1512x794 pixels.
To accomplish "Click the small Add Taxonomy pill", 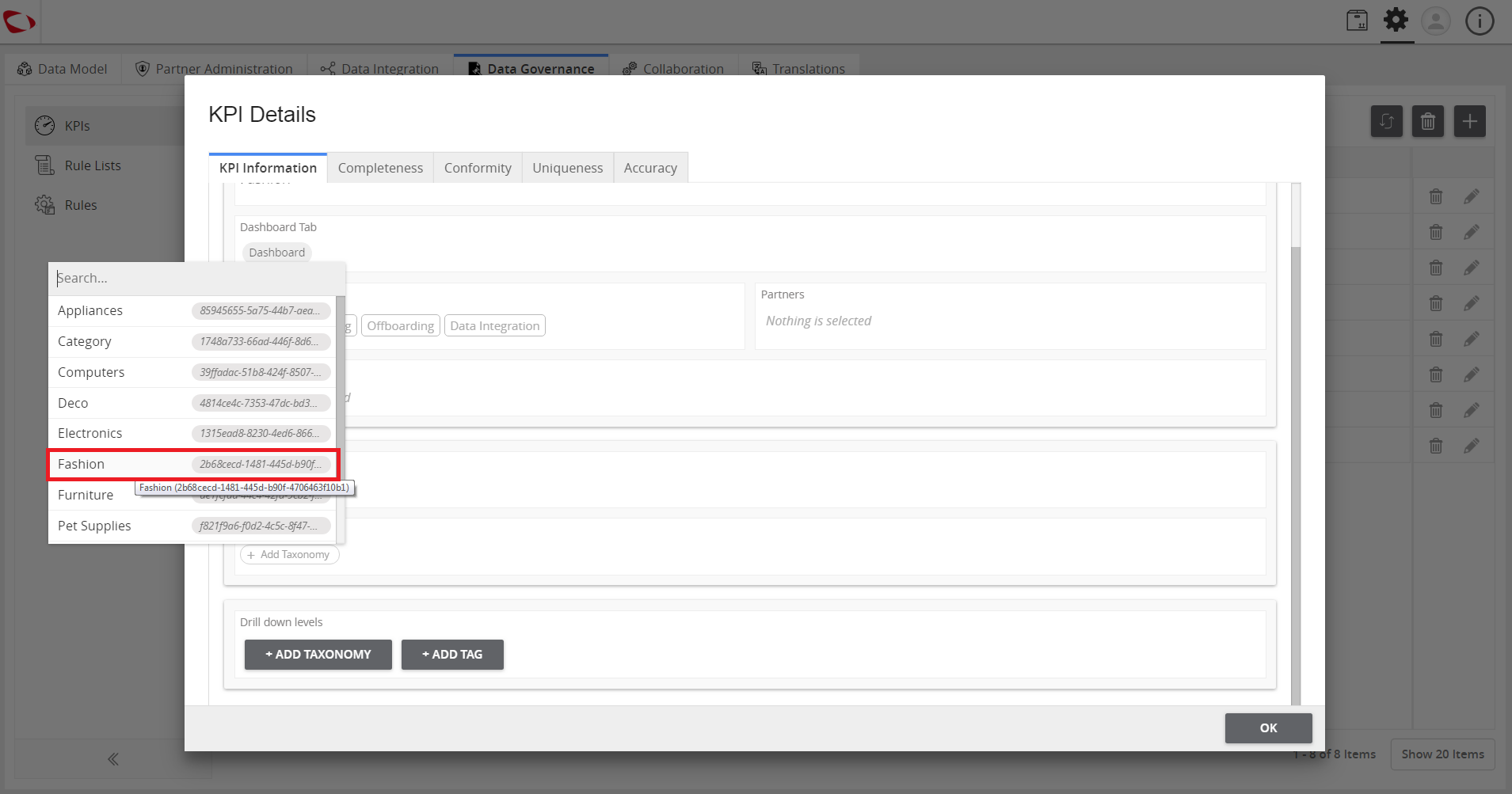I will [x=289, y=554].
